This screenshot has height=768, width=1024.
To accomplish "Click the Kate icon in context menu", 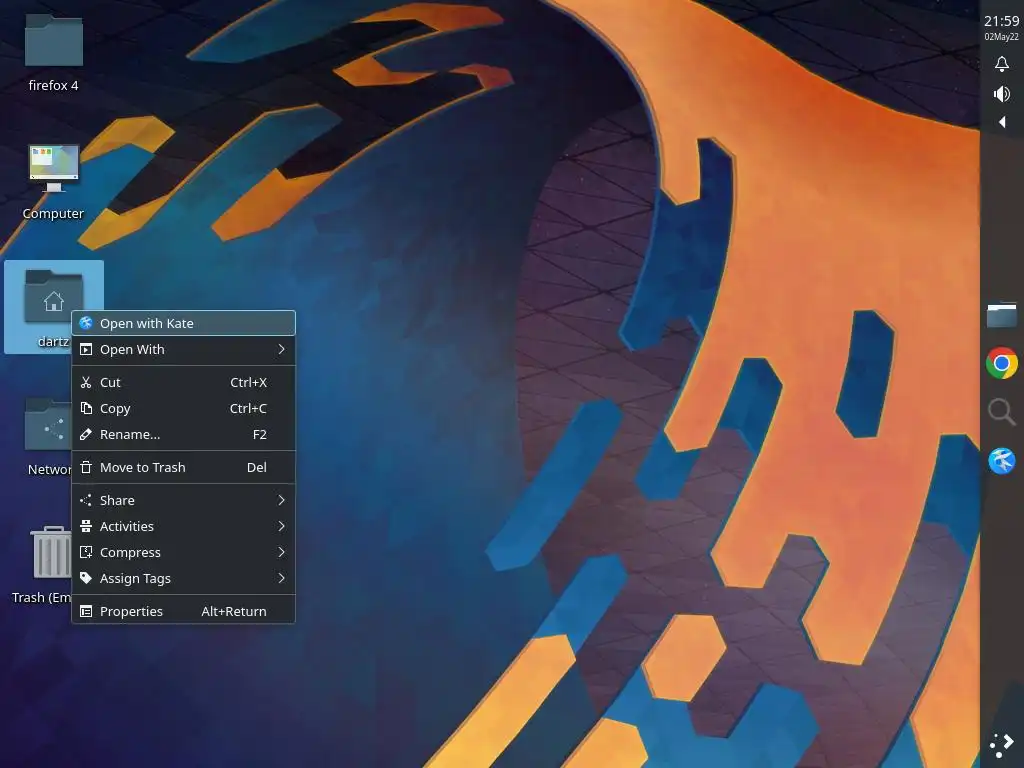I will (x=86, y=323).
